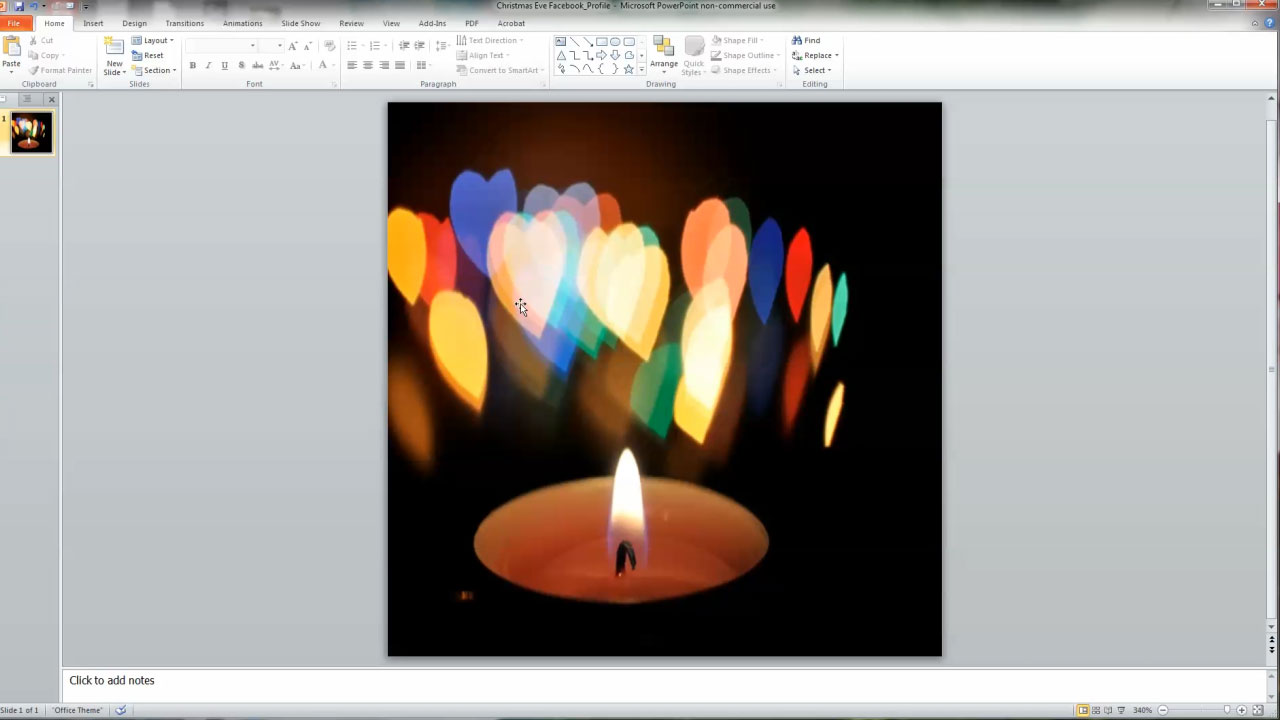1280x720 pixels.
Task: Open the Transitions ribbon tab
Action: [x=184, y=23]
